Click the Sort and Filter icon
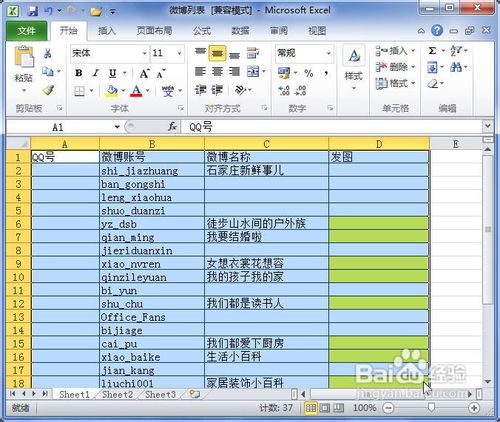This screenshot has width=500, height=422. (456, 51)
